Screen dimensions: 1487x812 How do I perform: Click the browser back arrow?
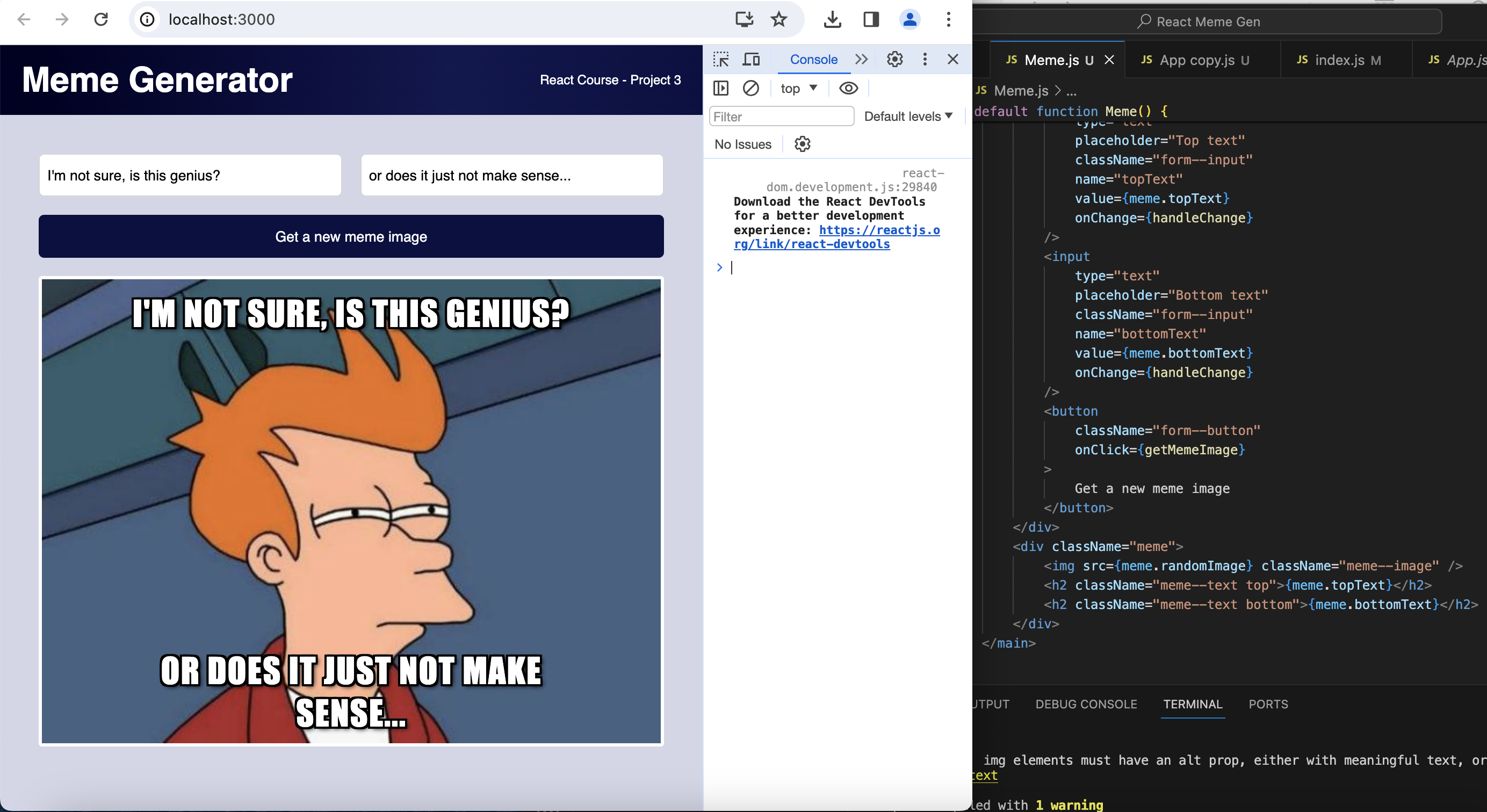tap(24, 20)
